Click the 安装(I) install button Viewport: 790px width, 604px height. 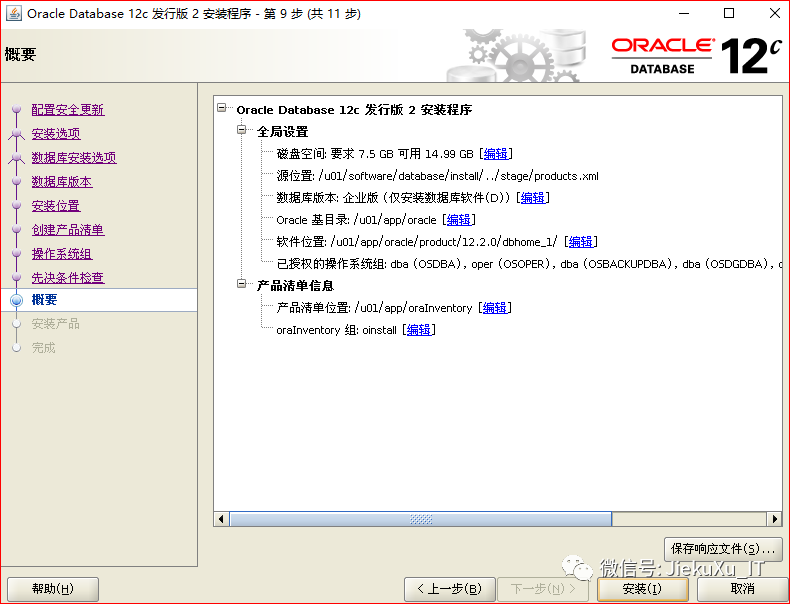coord(642,589)
